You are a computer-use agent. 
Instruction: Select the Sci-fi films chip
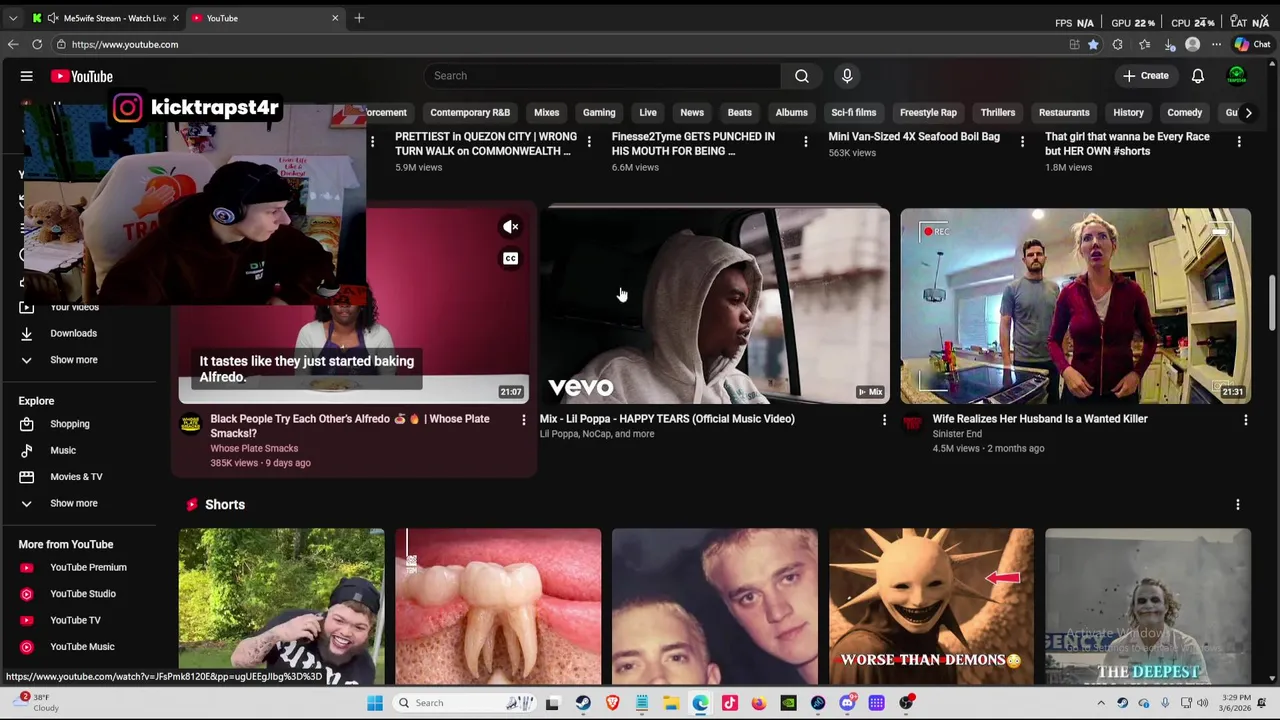coord(854,113)
